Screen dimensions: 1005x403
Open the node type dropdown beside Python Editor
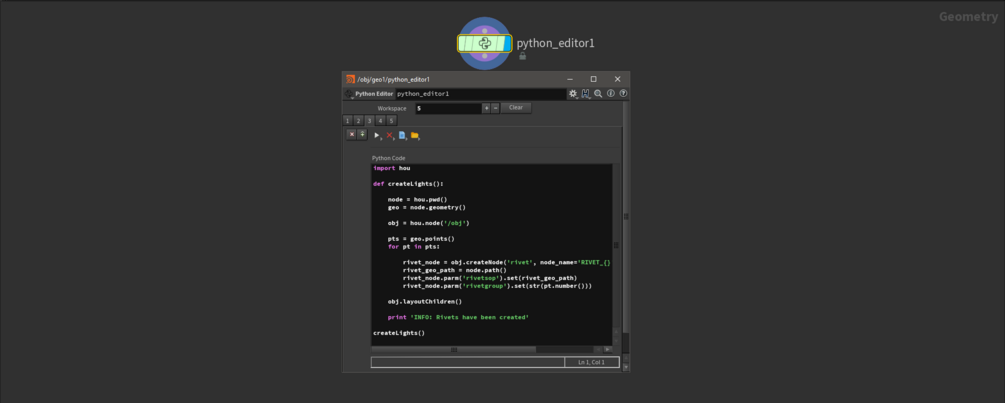tap(349, 94)
